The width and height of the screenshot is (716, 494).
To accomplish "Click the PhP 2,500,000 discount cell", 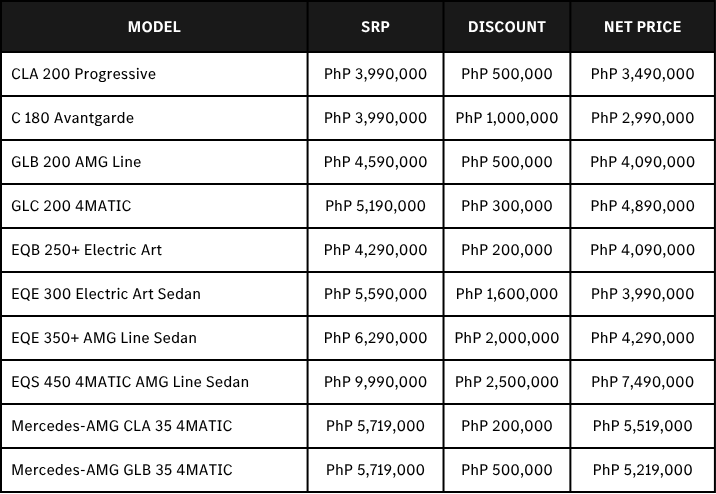I will [507, 382].
